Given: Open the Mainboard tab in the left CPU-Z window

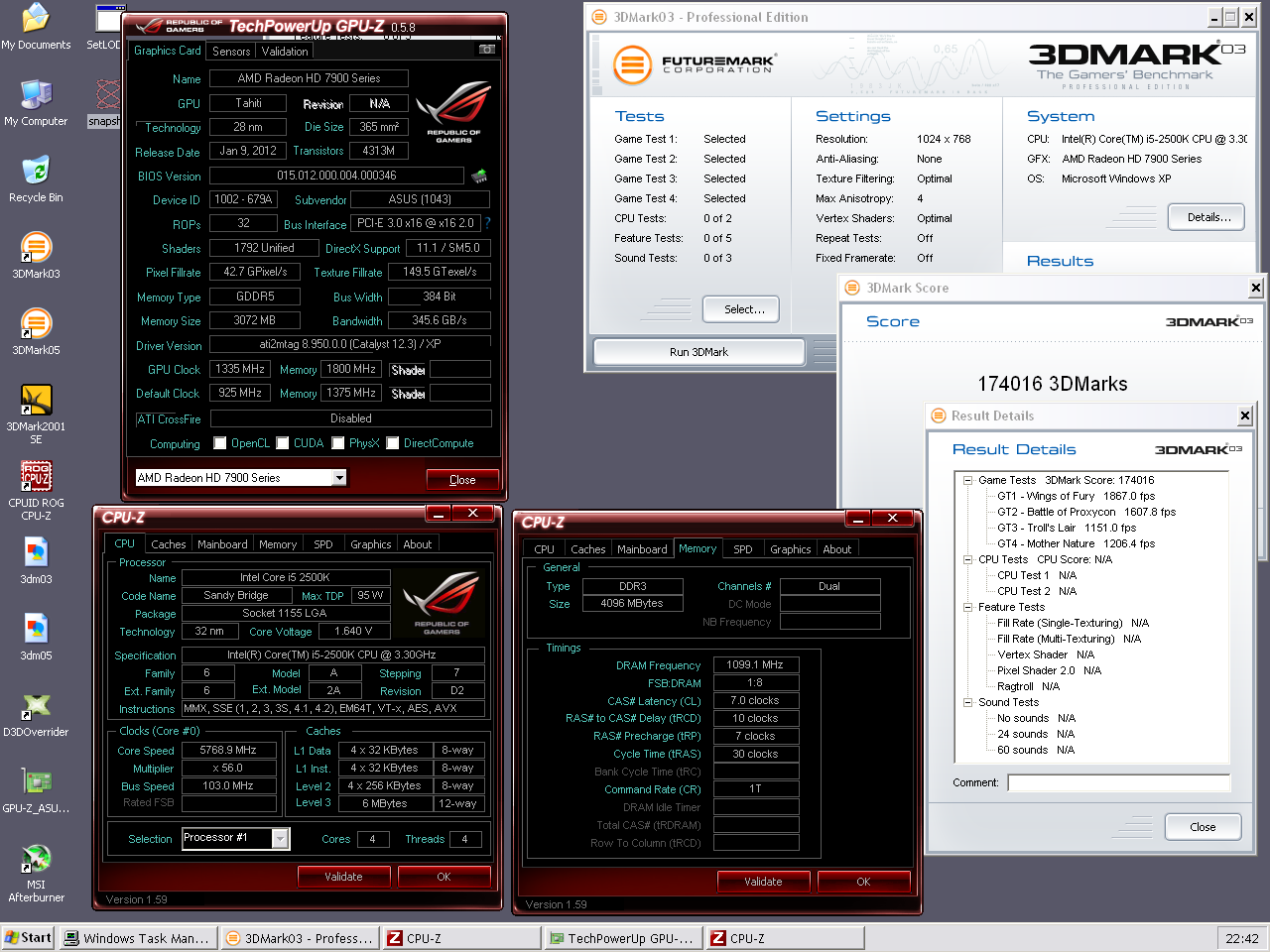Looking at the screenshot, I should [222, 544].
